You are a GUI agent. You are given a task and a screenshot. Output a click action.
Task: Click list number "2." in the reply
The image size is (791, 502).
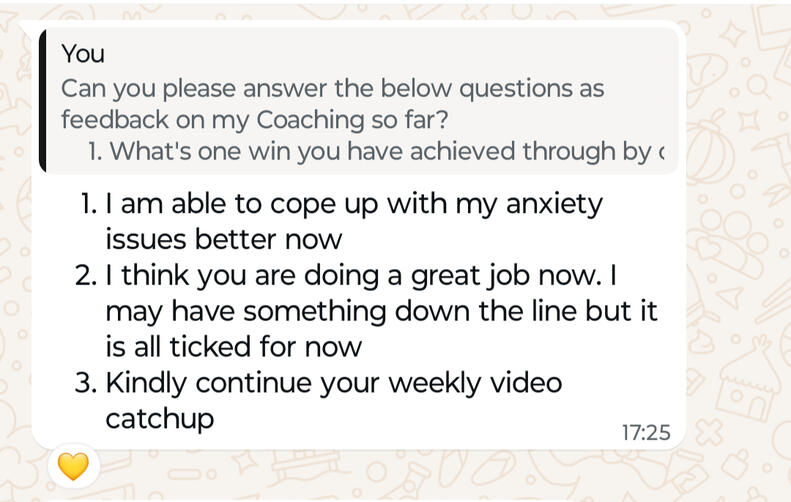tap(86, 275)
